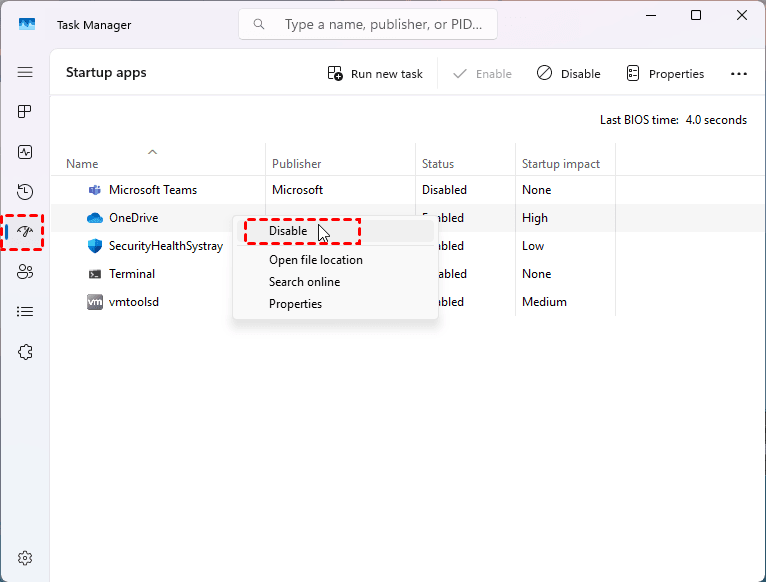Click the Disable button in toolbar
This screenshot has height=582, width=766.
[x=568, y=74]
